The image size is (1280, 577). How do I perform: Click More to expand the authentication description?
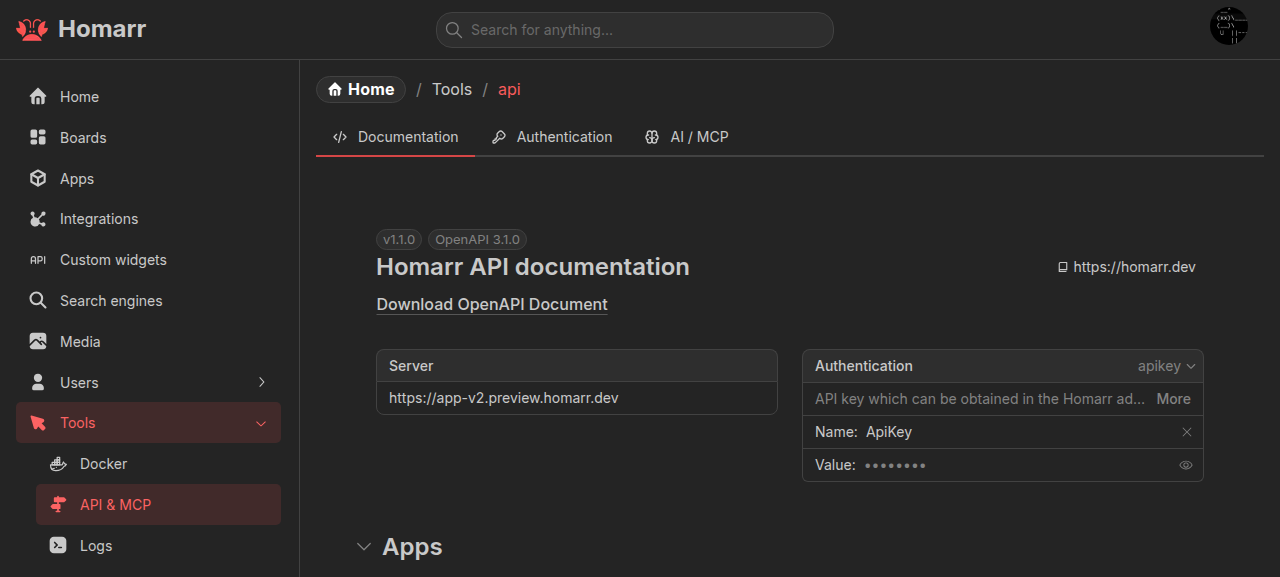click(1173, 398)
